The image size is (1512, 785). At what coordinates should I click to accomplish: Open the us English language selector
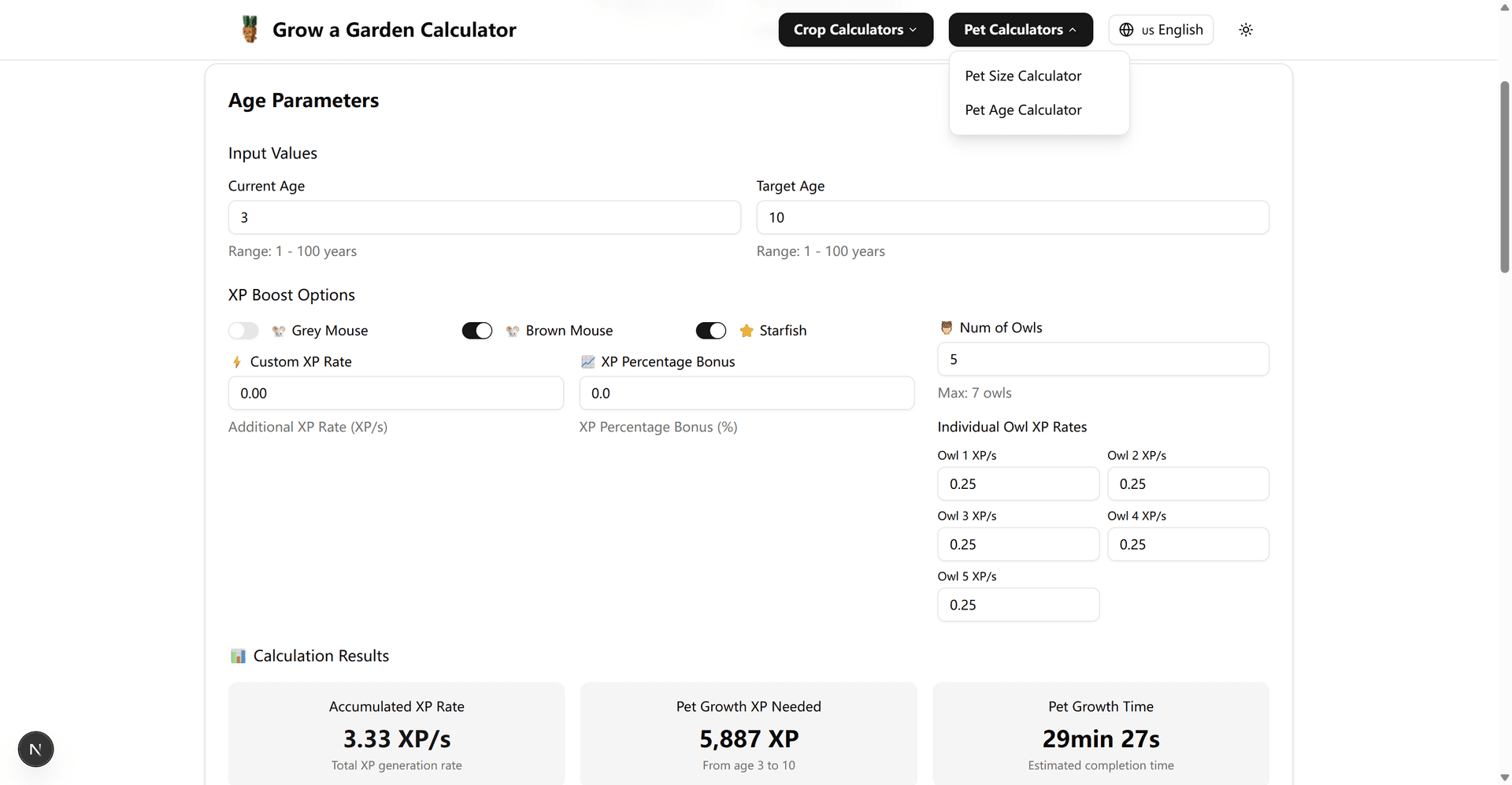pos(1161,29)
